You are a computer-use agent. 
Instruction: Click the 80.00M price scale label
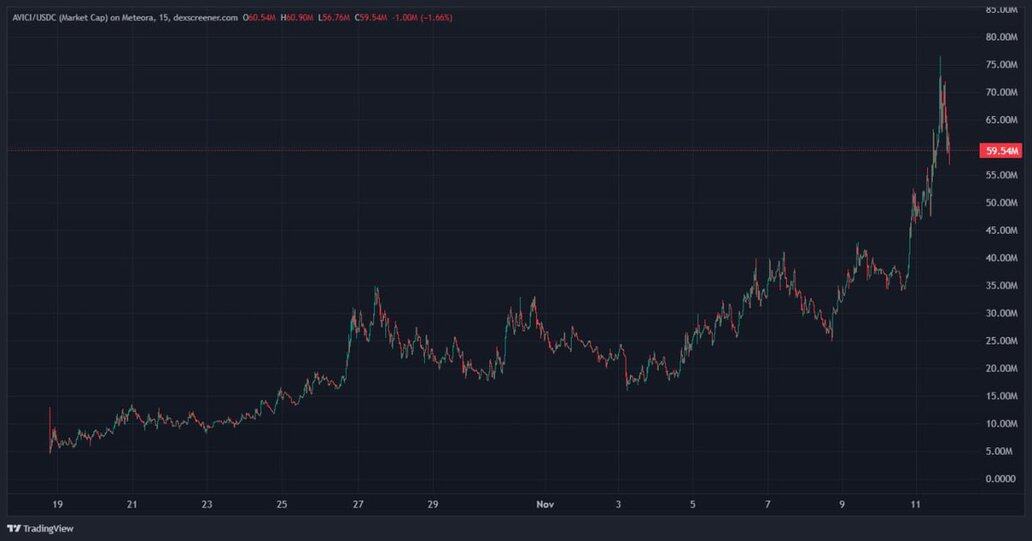[1001, 37]
